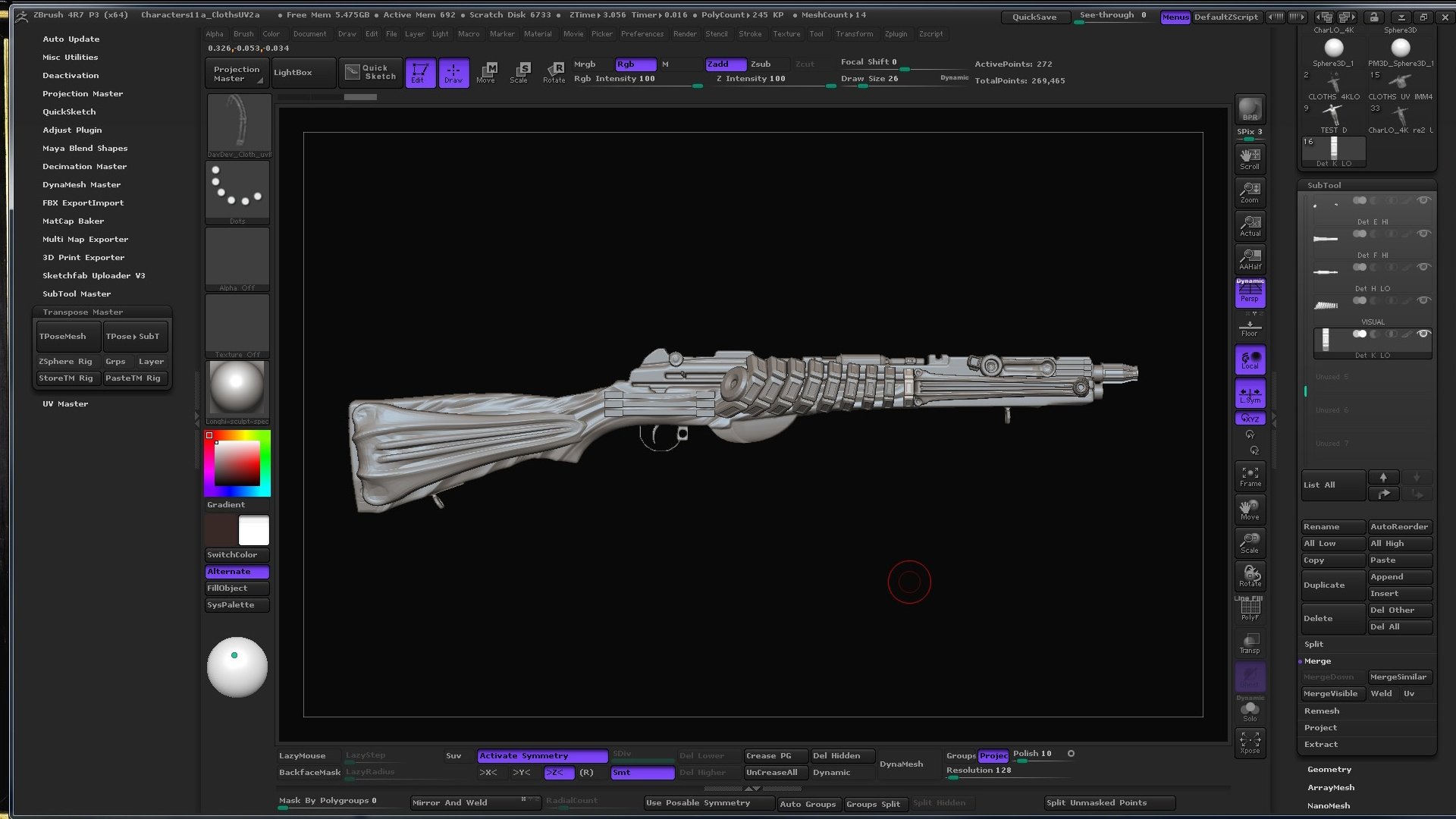Image resolution: width=1456 pixels, height=819 pixels.
Task: Select the Draw mode icon
Action: coord(453,73)
